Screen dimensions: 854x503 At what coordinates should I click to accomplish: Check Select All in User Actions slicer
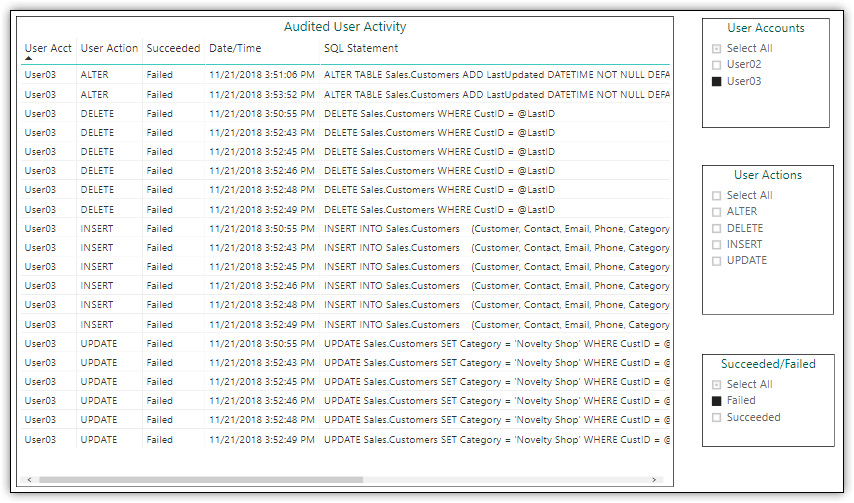click(x=716, y=195)
